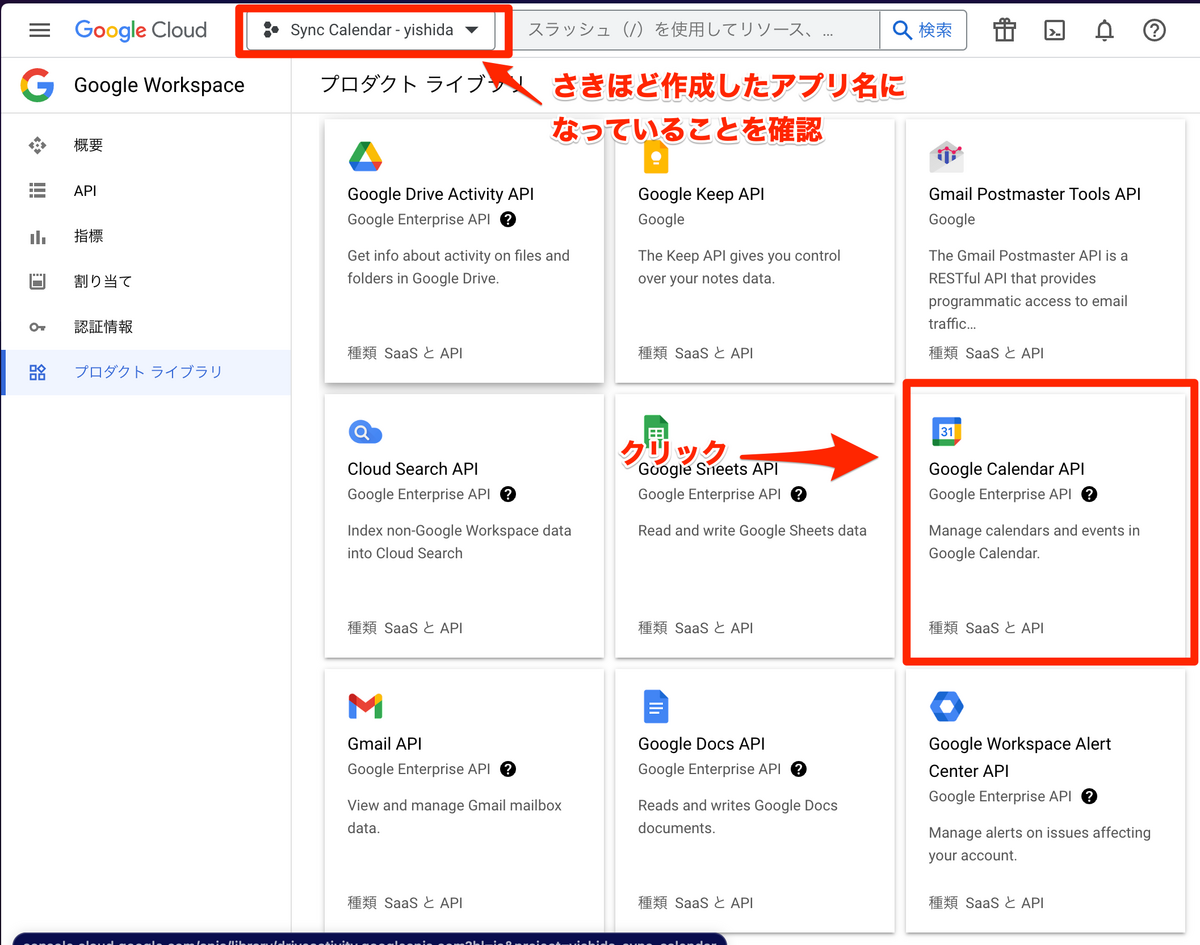
Task: Click the 割り当て quota icon
Action: pos(38,281)
